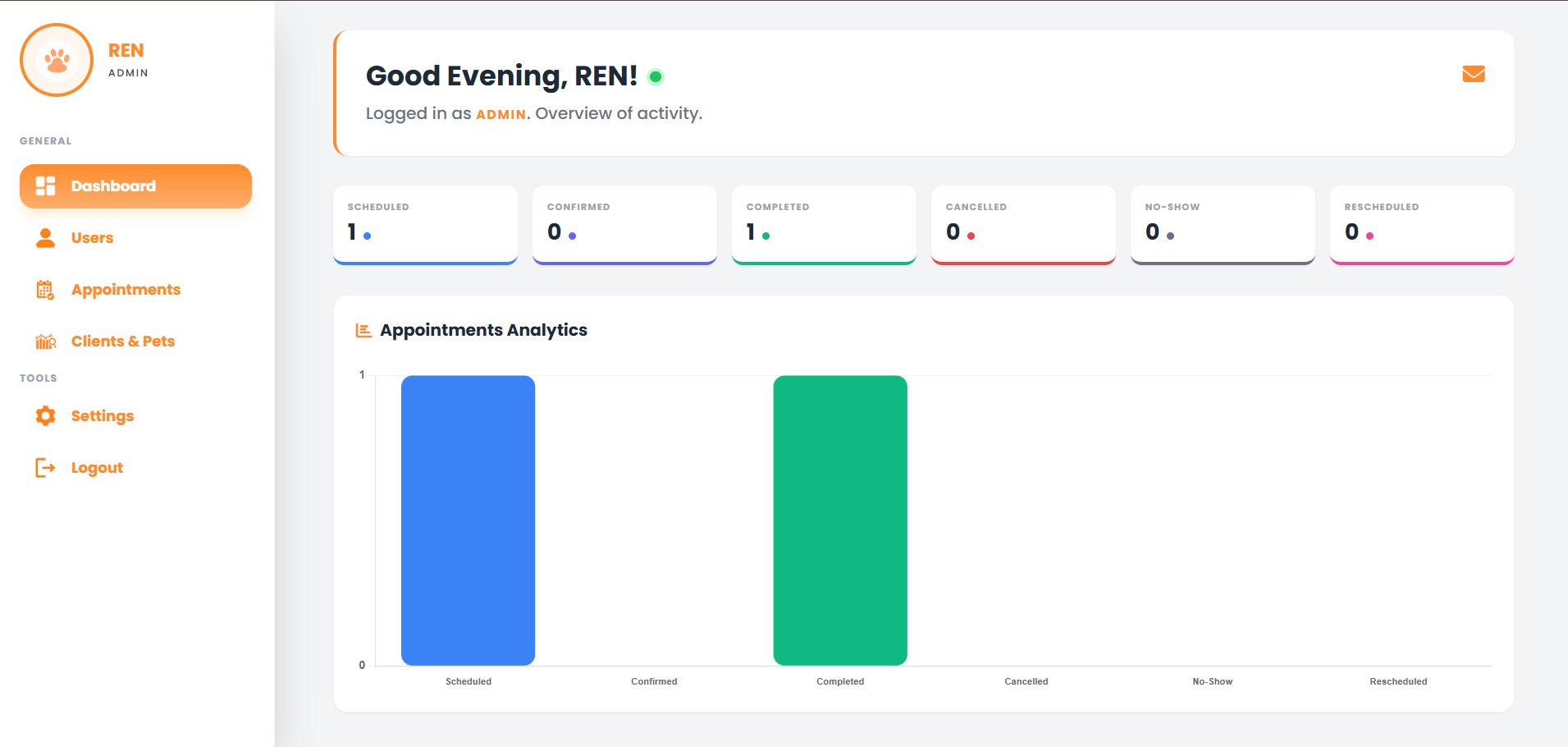Image resolution: width=1568 pixels, height=747 pixels.
Task: Open Appointments via the calendar icon
Action: tap(45, 289)
